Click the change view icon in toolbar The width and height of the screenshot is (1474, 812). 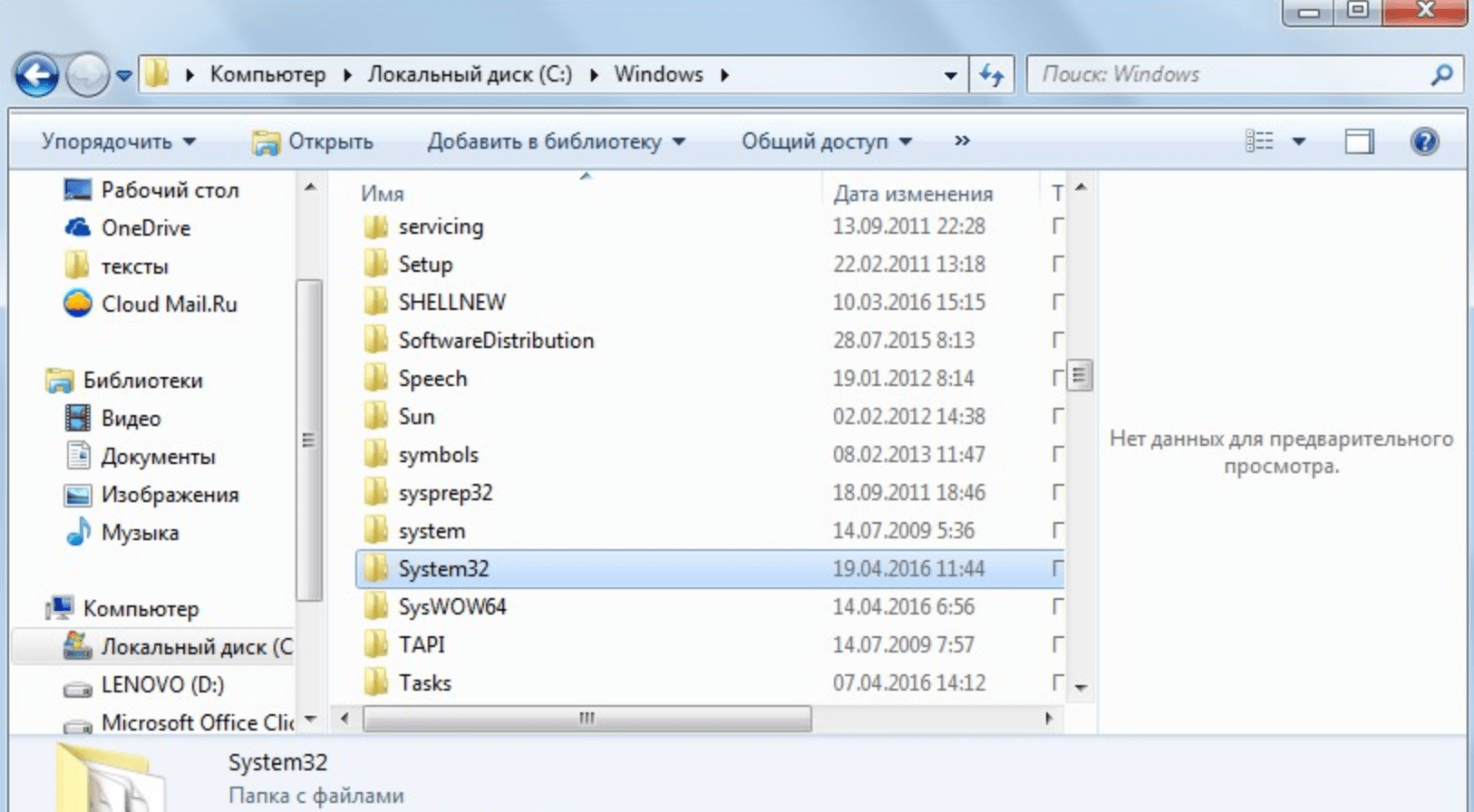(1259, 141)
